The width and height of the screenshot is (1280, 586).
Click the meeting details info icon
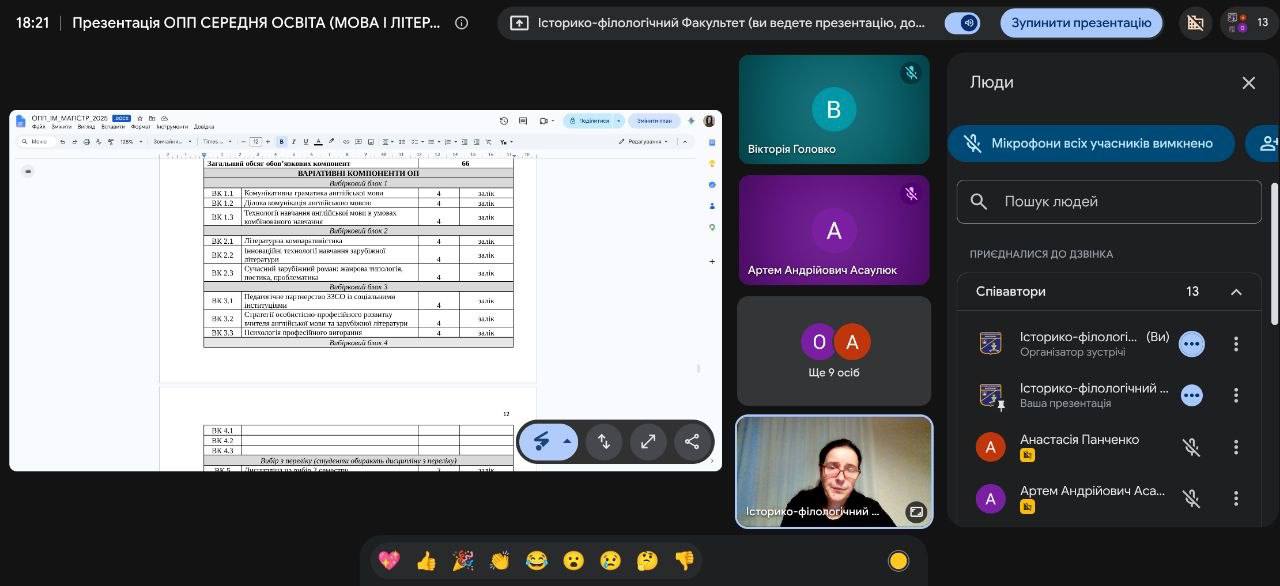point(461,23)
